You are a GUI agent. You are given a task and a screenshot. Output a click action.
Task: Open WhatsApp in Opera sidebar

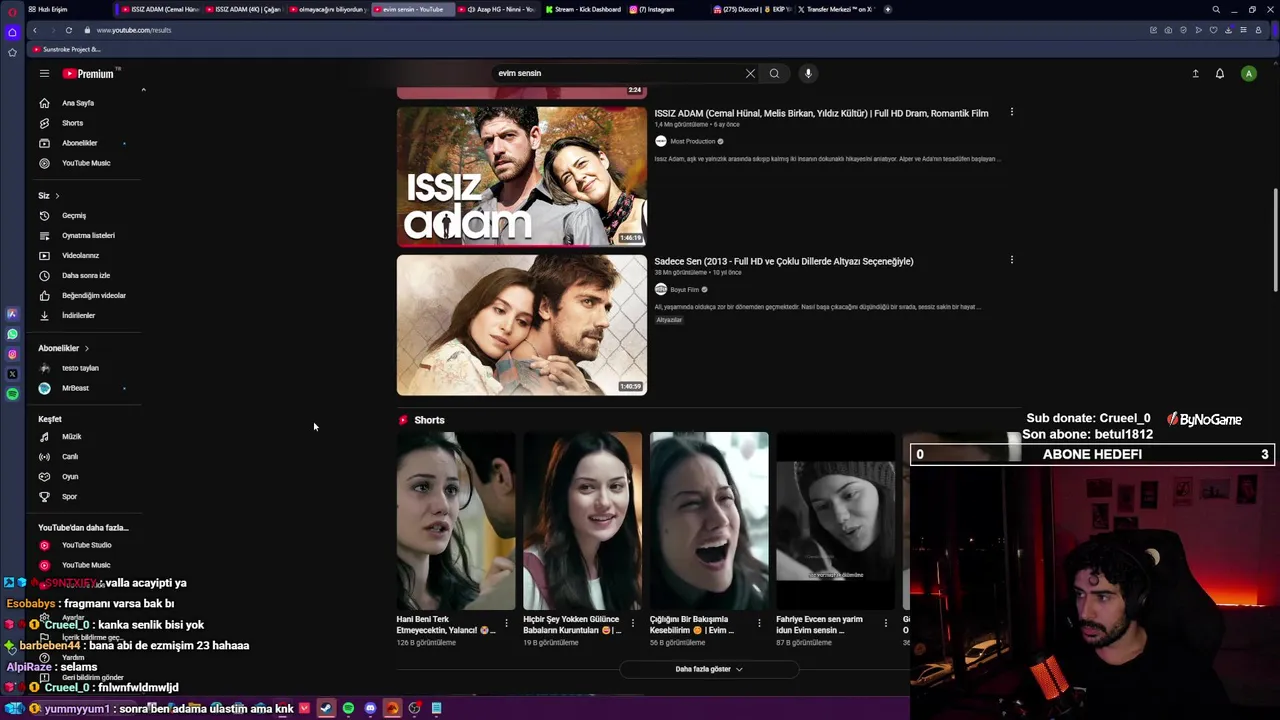[12, 334]
